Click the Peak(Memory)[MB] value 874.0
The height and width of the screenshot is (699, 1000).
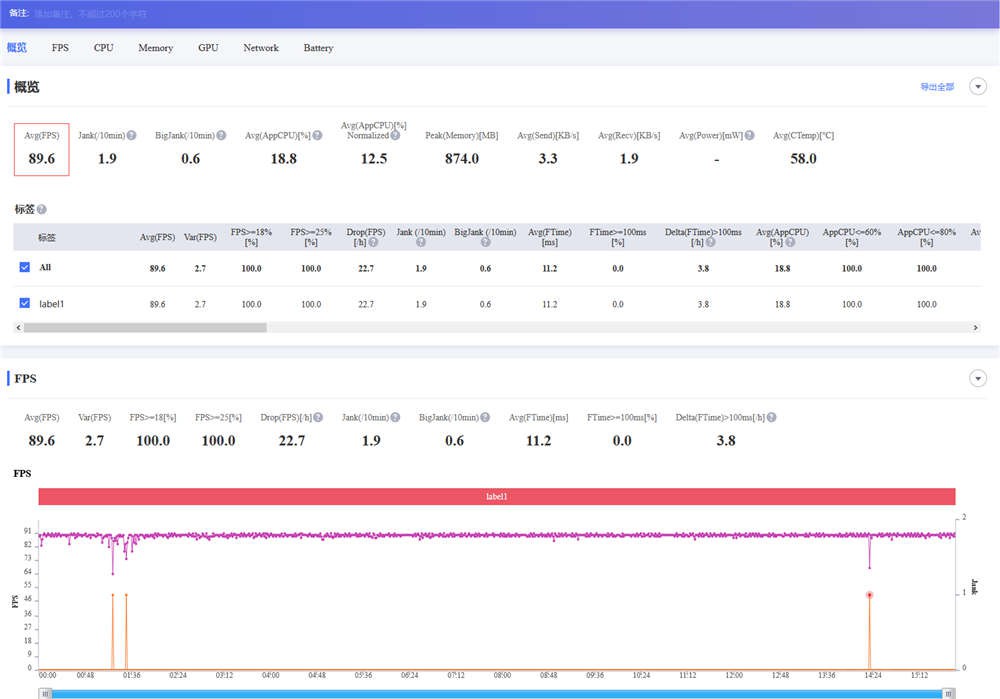462,159
